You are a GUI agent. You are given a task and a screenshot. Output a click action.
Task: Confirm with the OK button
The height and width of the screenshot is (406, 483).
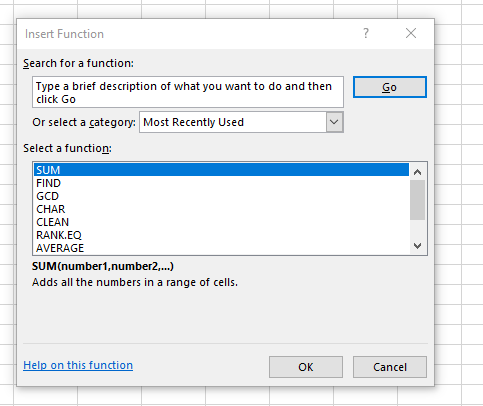coord(306,367)
